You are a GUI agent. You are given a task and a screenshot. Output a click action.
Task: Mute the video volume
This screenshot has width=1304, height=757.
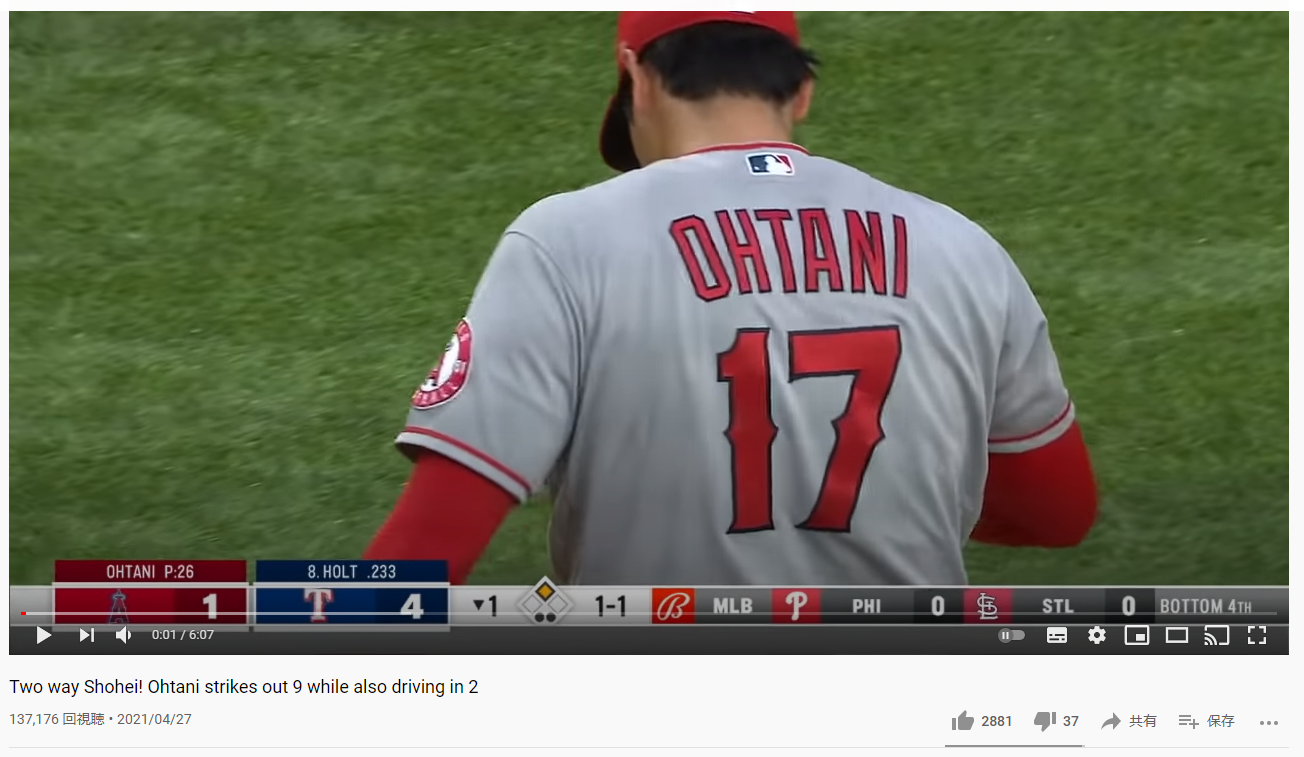click(124, 635)
